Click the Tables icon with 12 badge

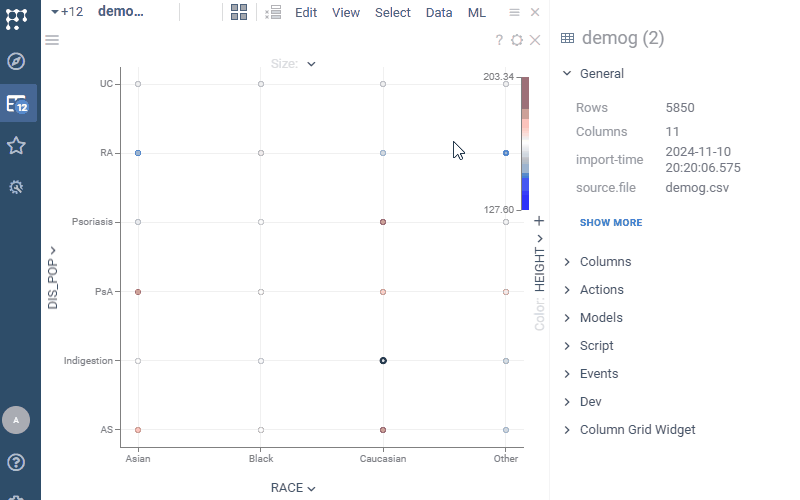point(17,103)
